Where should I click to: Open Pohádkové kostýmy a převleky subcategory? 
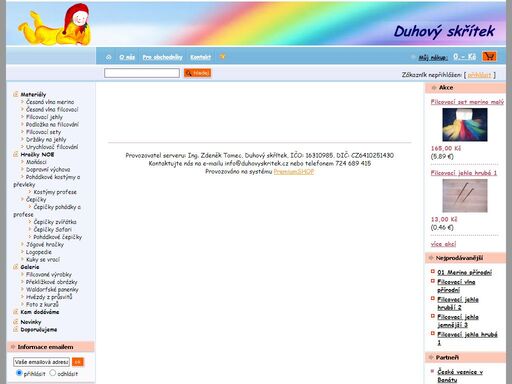click(47, 180)
